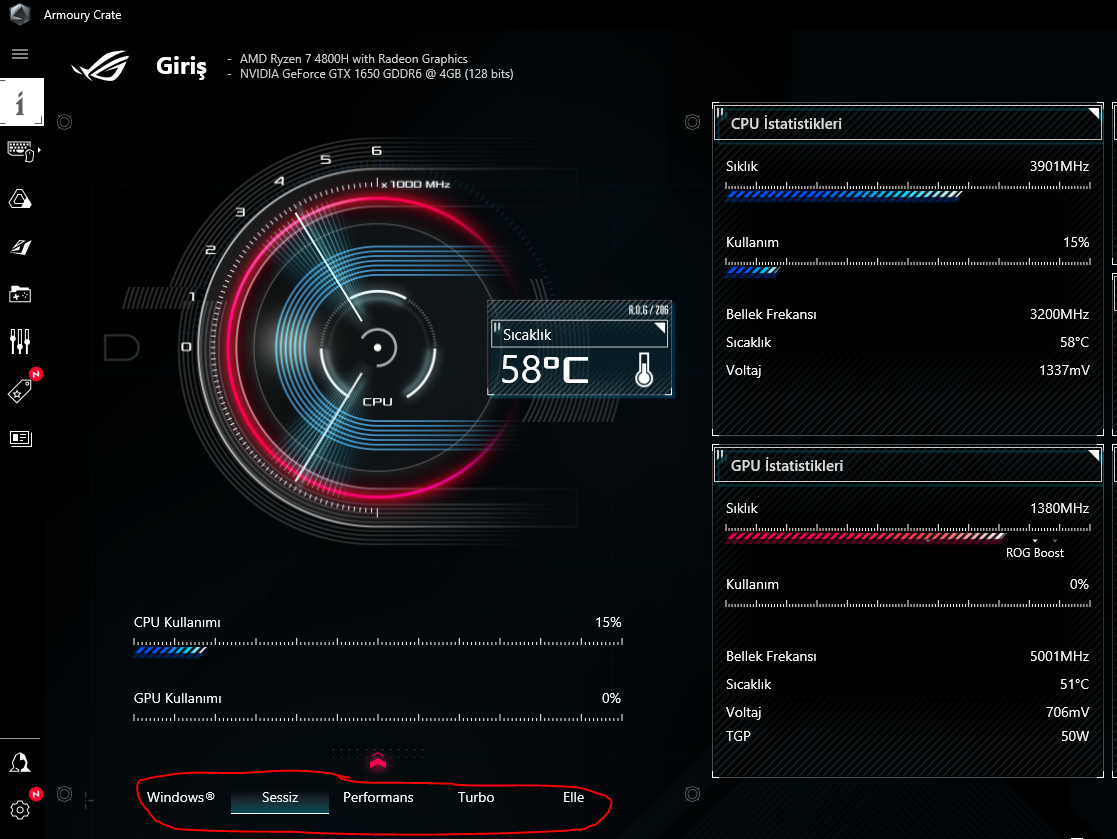Screen dimensions: 1117x839
Task: Click the CPU Bellek Frekansı 3200MHz value
Action: pyautogui.click(x=1059, y=314)
